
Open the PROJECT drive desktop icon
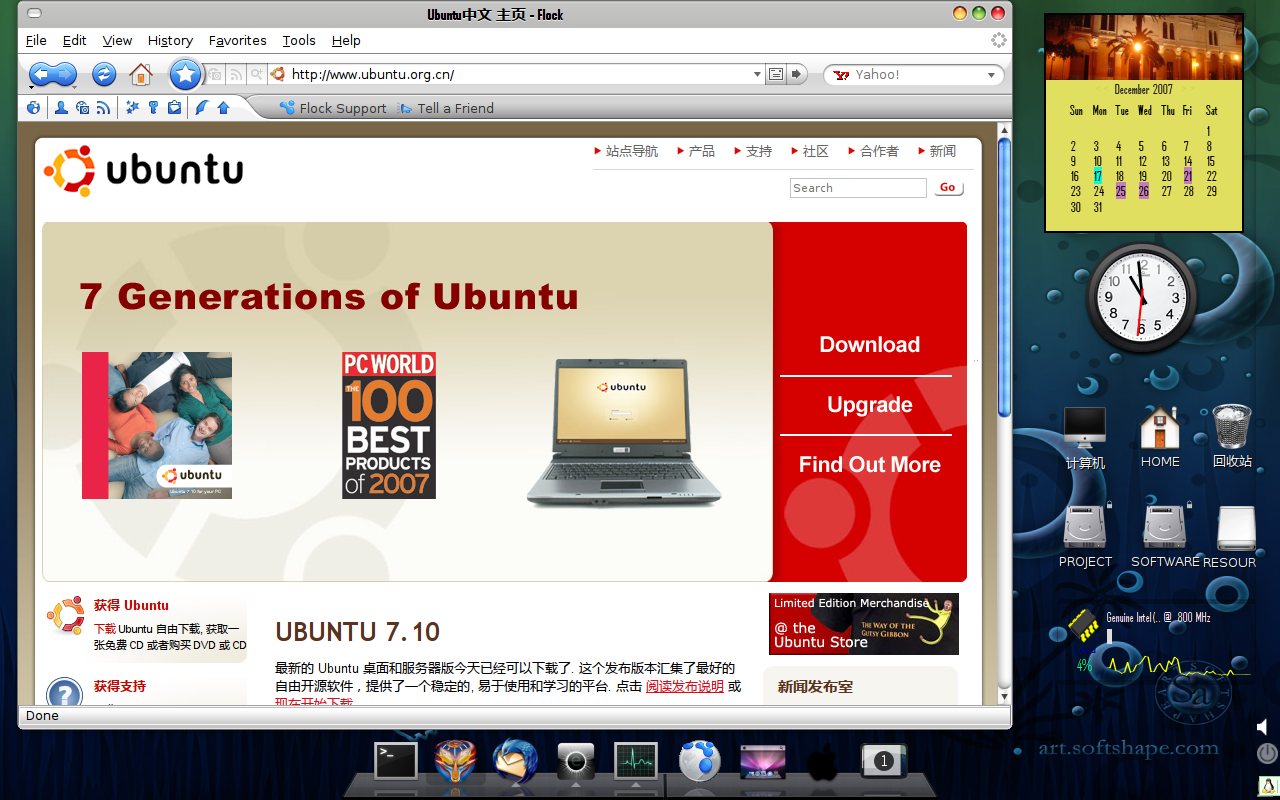pos(1085,535)
